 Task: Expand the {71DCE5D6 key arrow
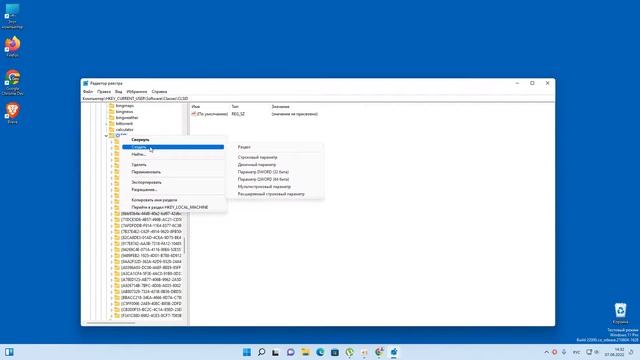(111, 219)
